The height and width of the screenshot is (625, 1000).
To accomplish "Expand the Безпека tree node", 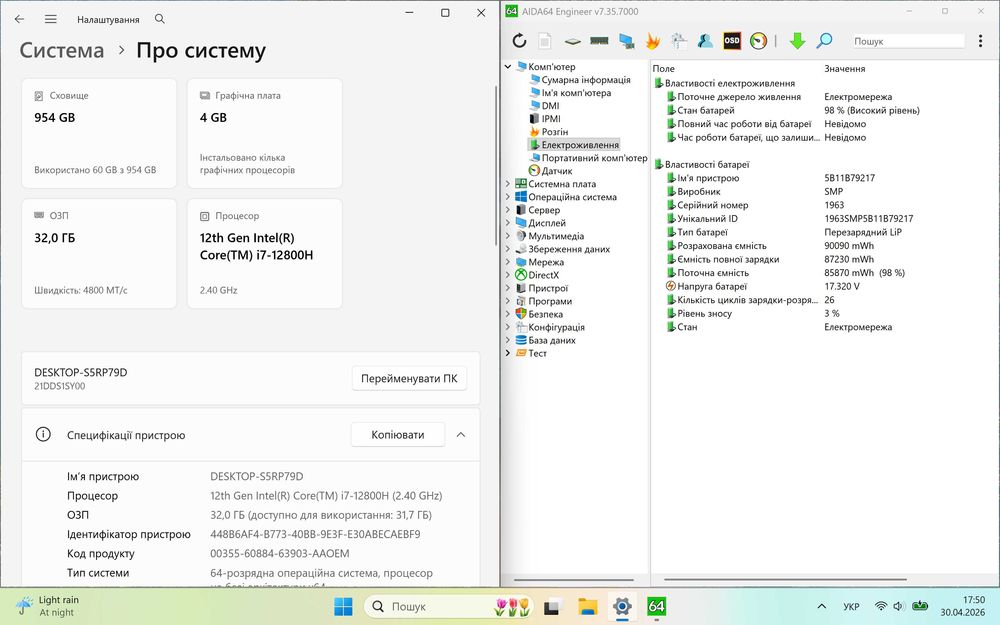I will tap(508, 314).
